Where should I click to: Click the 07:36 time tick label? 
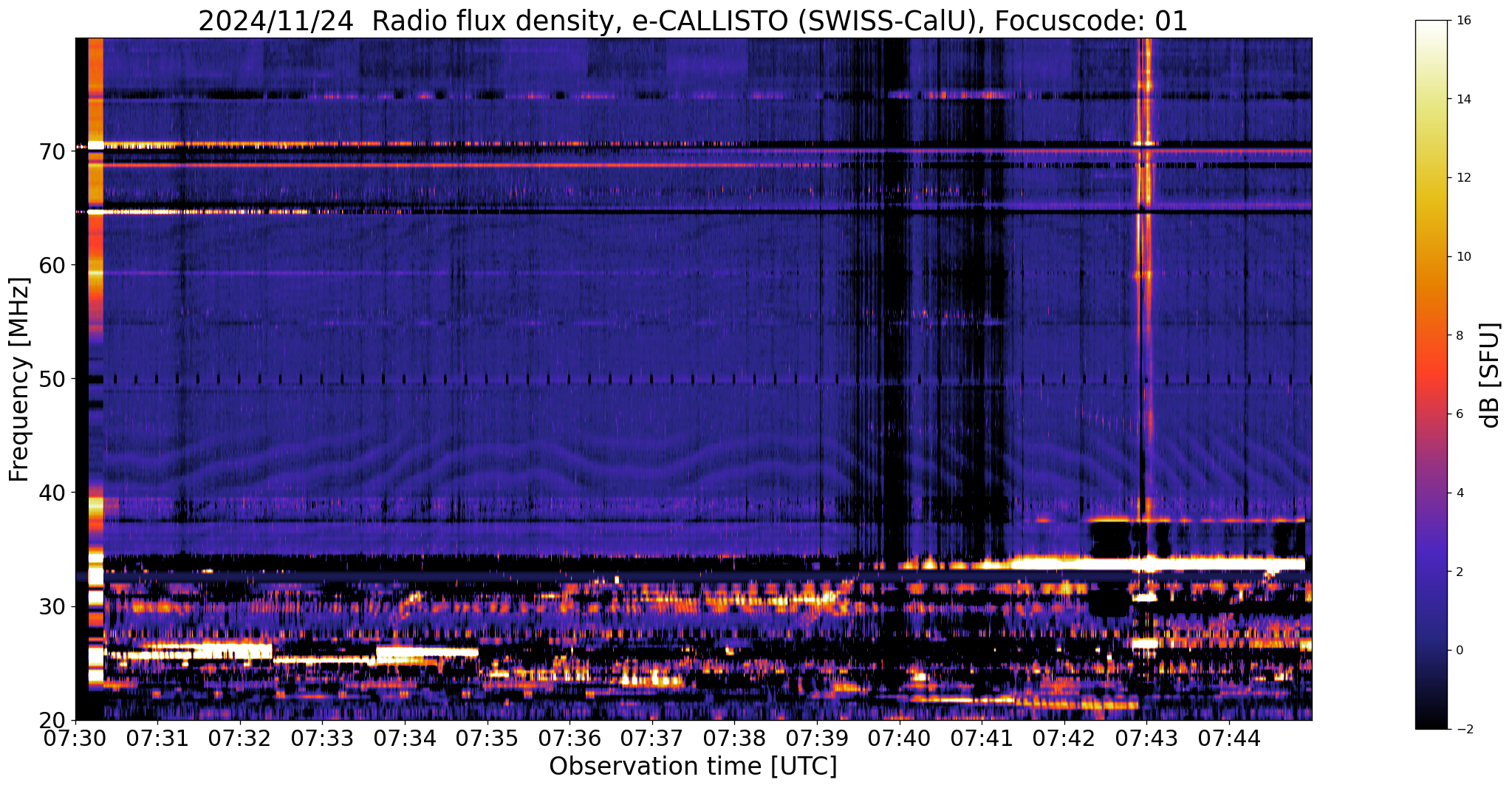pyautogui.click(x=569, y=739)
